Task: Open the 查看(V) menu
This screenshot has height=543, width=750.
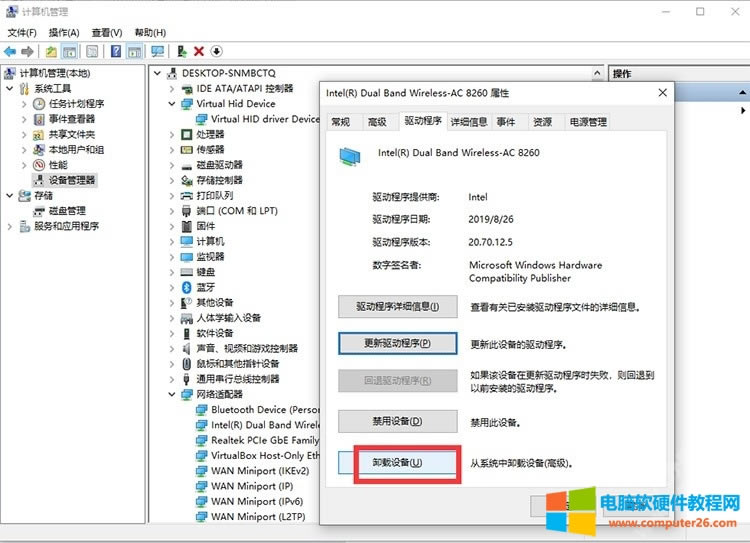Action: [x=107, y=33]
